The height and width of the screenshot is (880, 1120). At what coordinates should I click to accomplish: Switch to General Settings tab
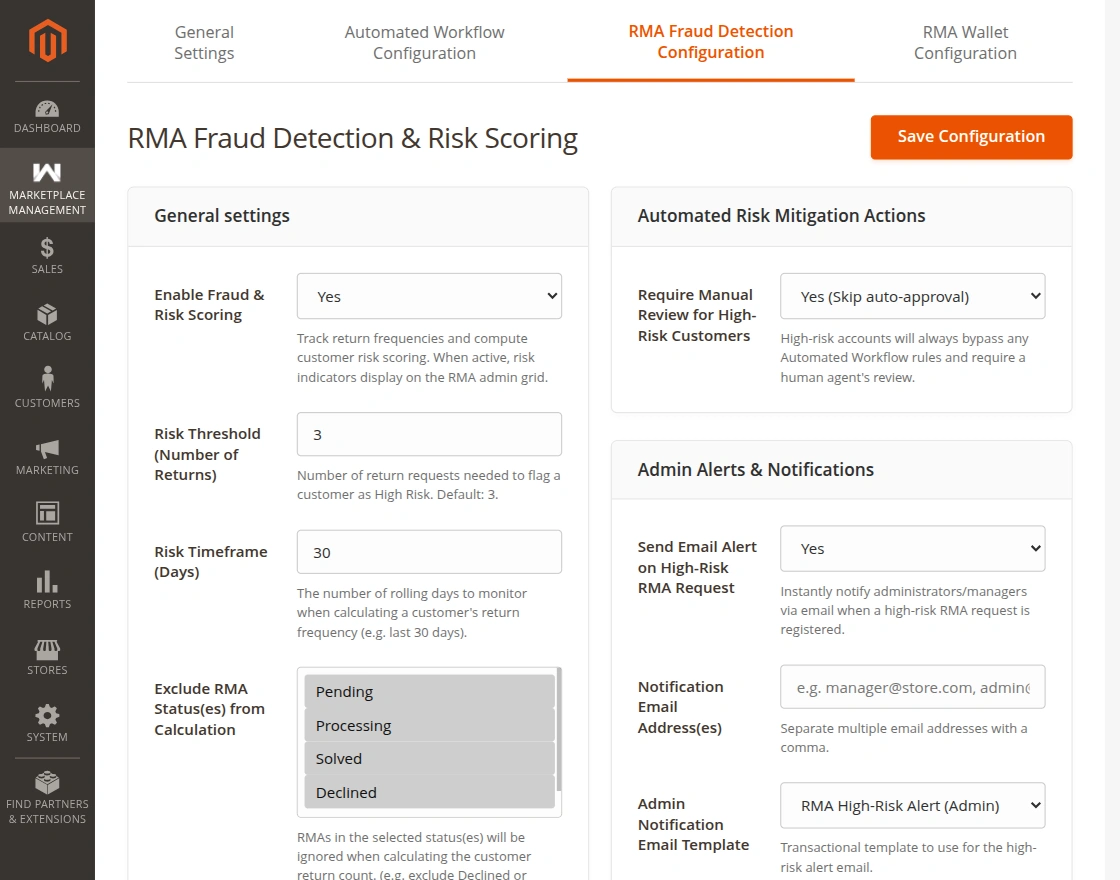204,43
